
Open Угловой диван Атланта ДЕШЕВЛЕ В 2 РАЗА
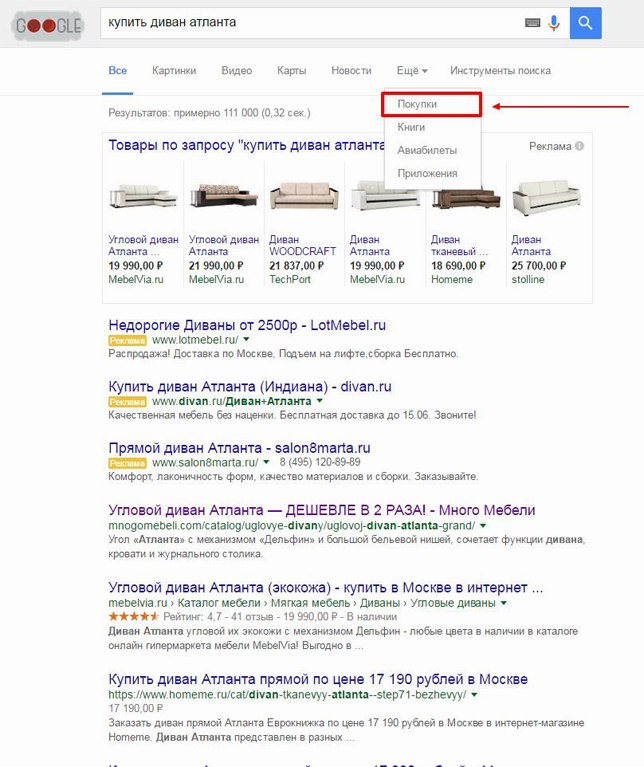pyautogui.click(x=322, y=510)
